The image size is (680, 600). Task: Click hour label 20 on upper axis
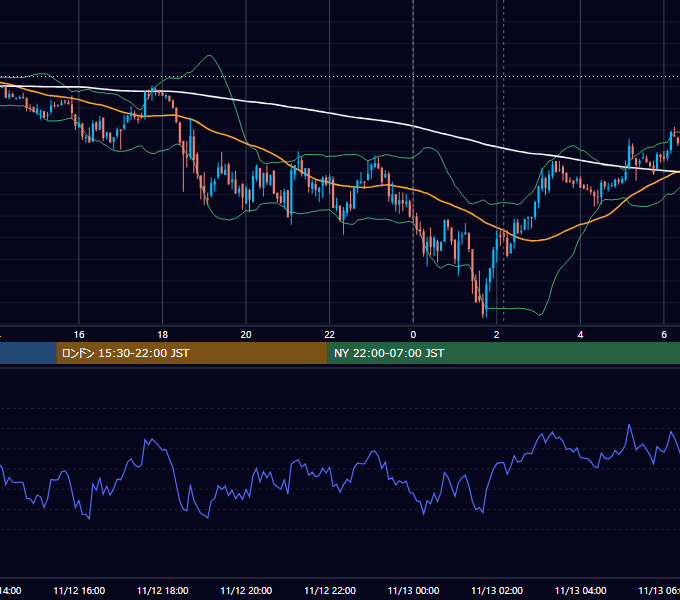[x=246, y=335]
